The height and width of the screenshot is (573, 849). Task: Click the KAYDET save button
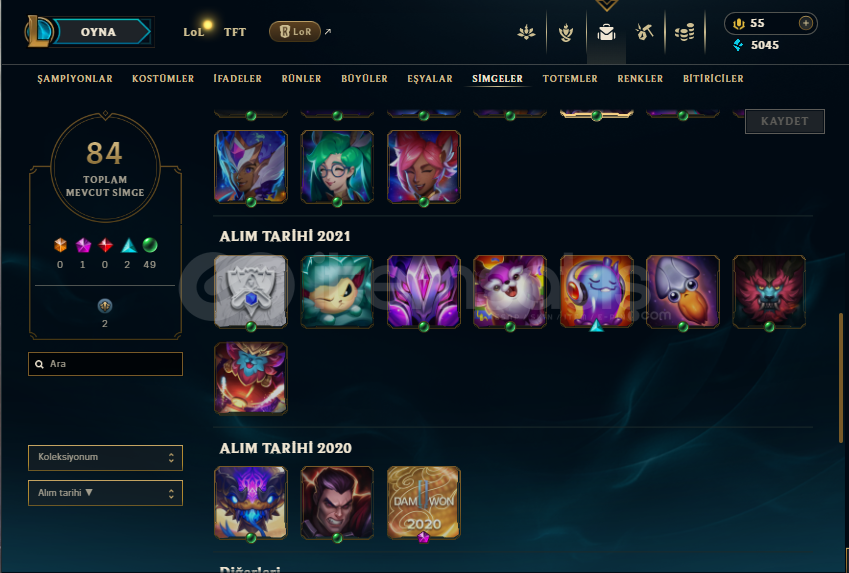pos(785,121)
